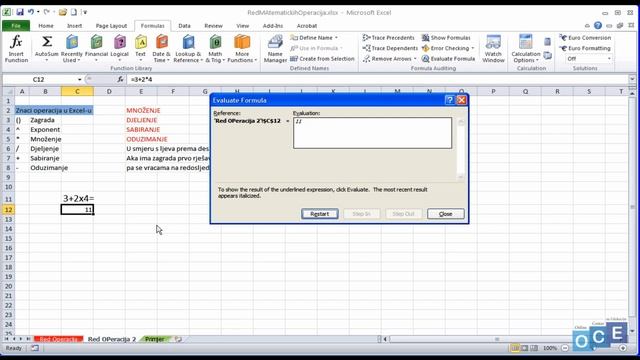Click Restart in Evaluate Formula dialog
640x360 pixels.
pyautogui.click(x=320, y=214)
